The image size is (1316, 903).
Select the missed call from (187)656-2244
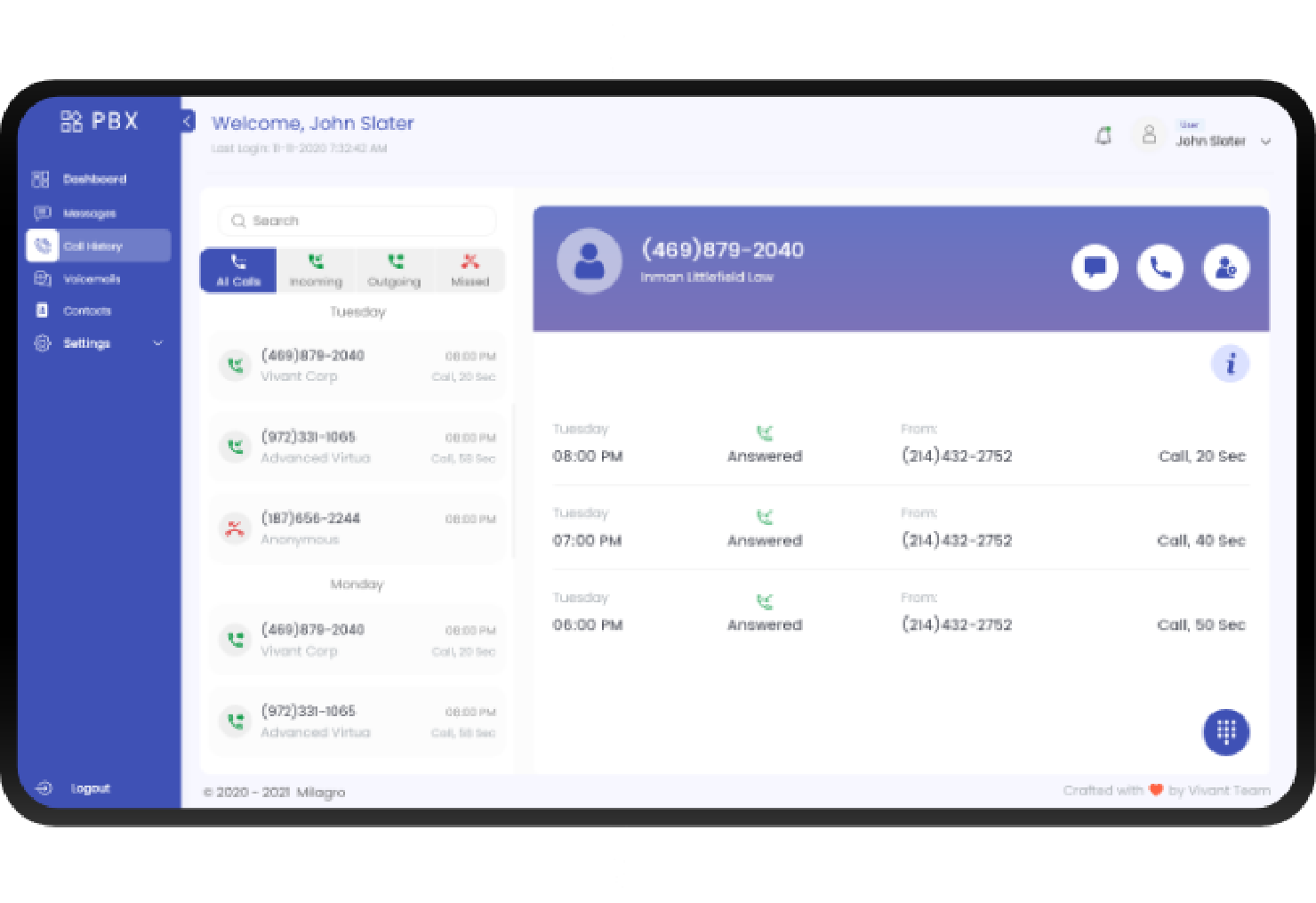(357, 528)
